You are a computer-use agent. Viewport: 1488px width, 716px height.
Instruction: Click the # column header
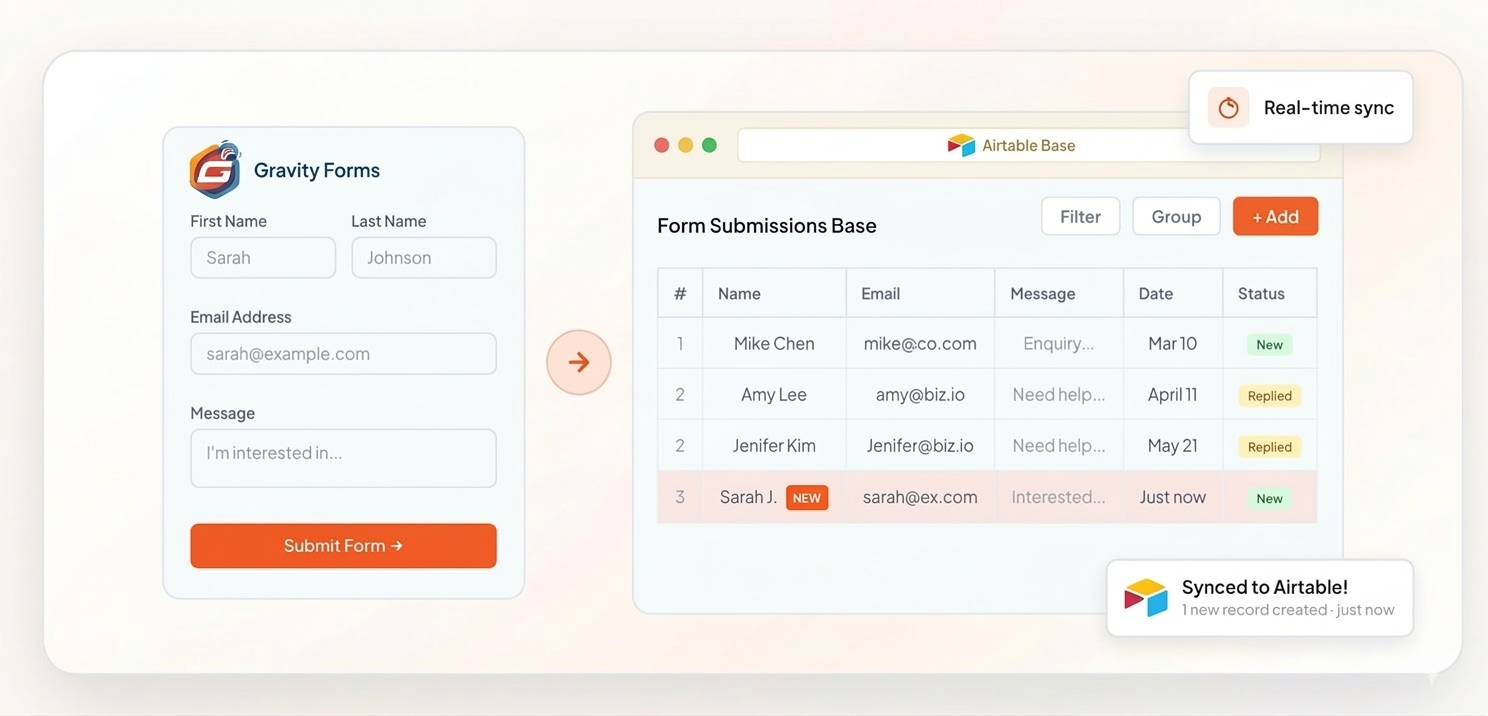pos(680,293)
